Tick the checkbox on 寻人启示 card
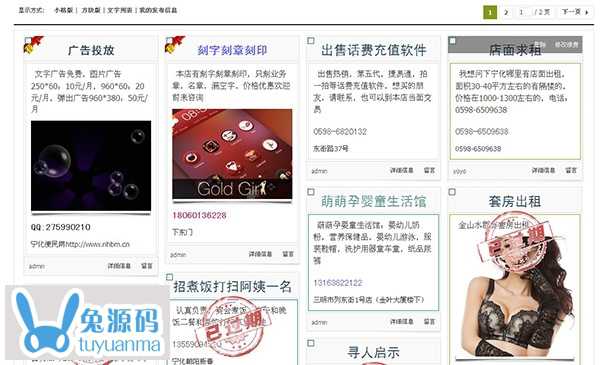 311,343
